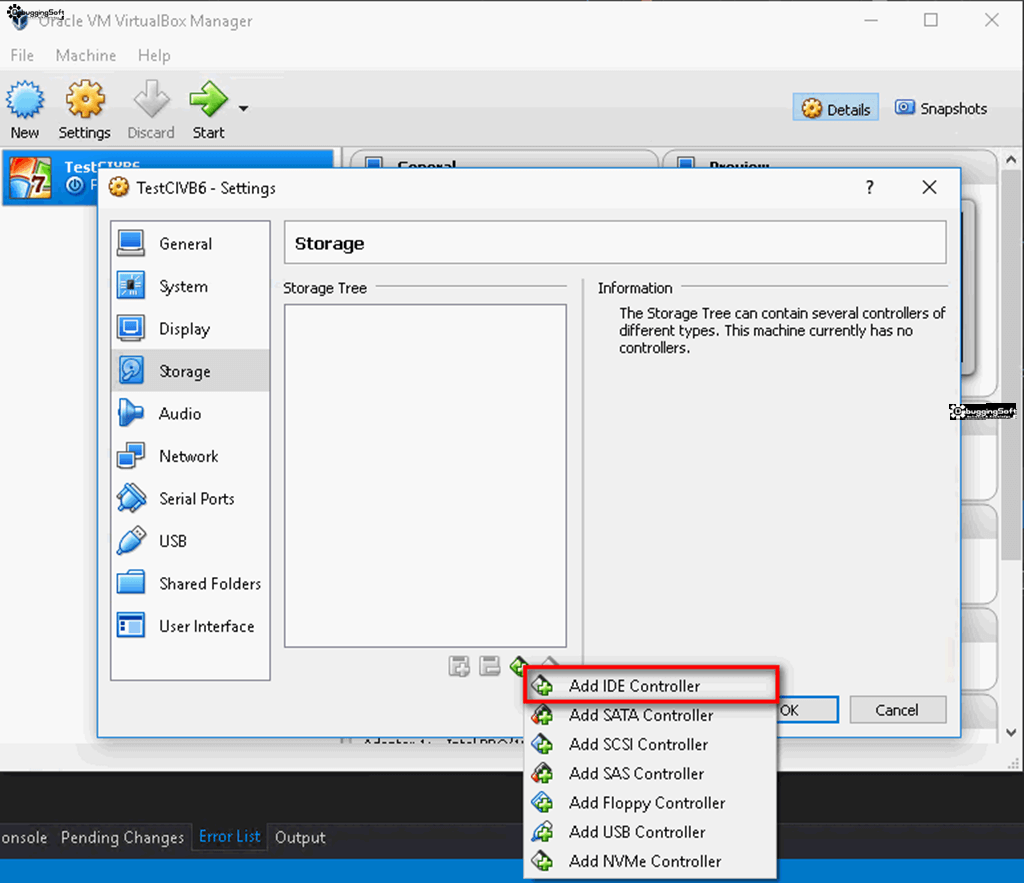Open the Display settings category
Image resolution: width=1024 pixels, height=883 pixels.
[190, 329]
